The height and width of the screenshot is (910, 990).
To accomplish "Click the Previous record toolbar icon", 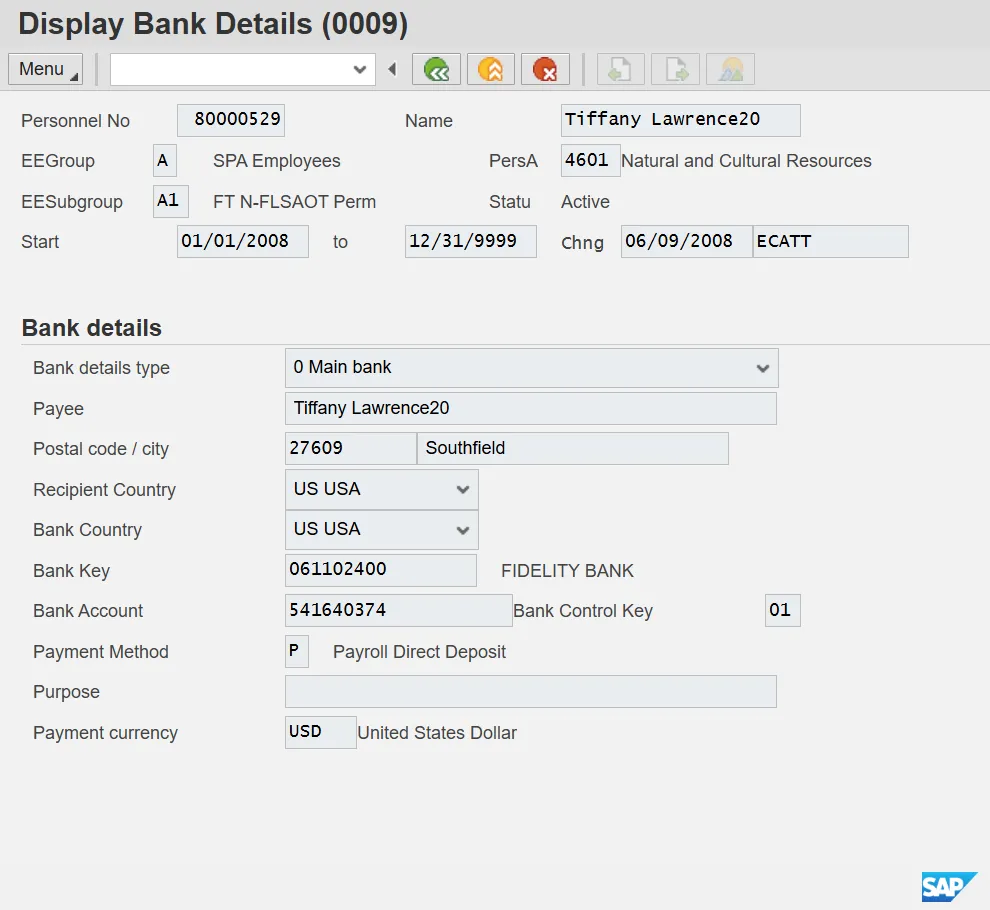I will pyautogui.click(x=620, y=70).
